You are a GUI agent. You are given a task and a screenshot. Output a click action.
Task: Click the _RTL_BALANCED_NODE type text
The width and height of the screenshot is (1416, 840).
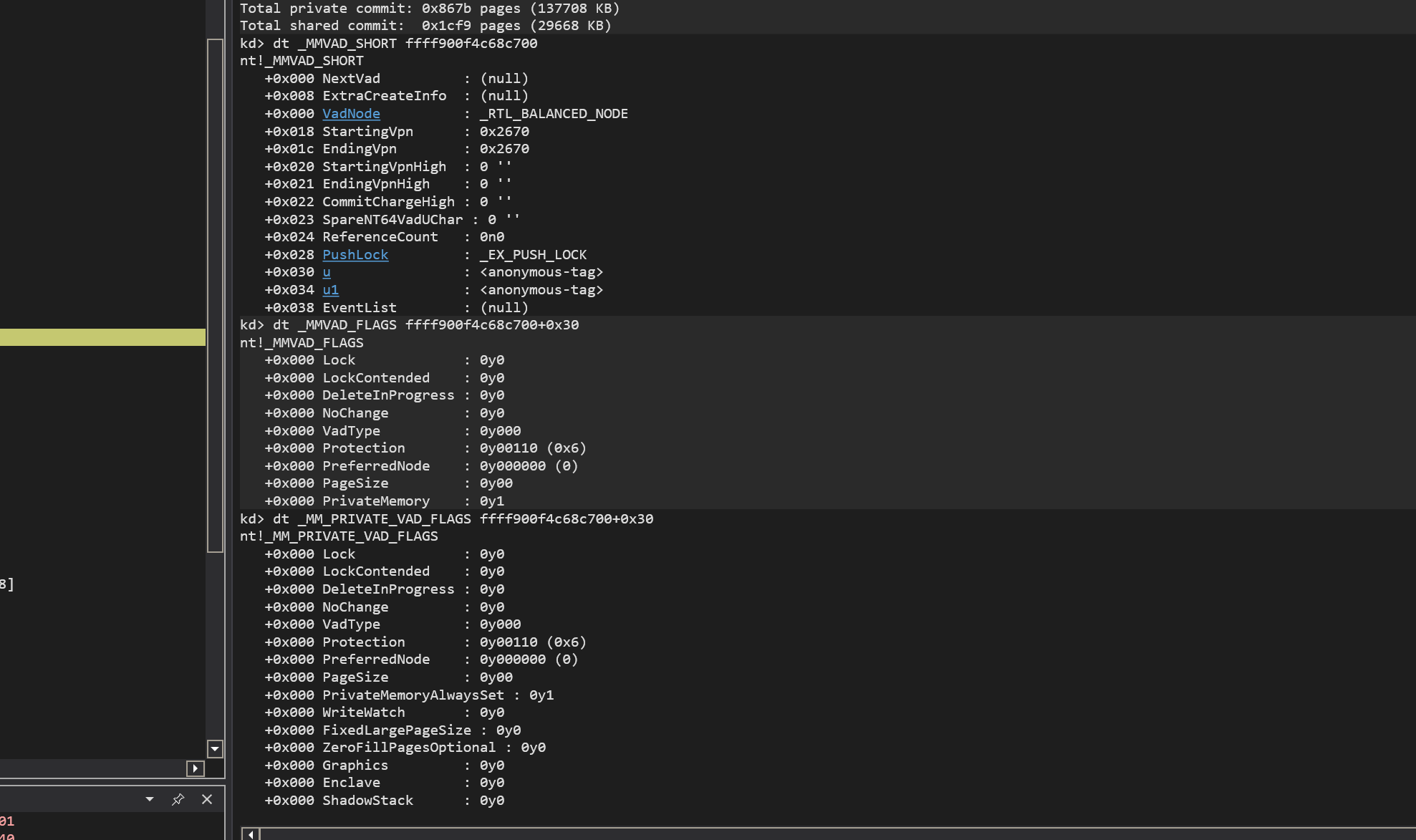tap(554, 114)
